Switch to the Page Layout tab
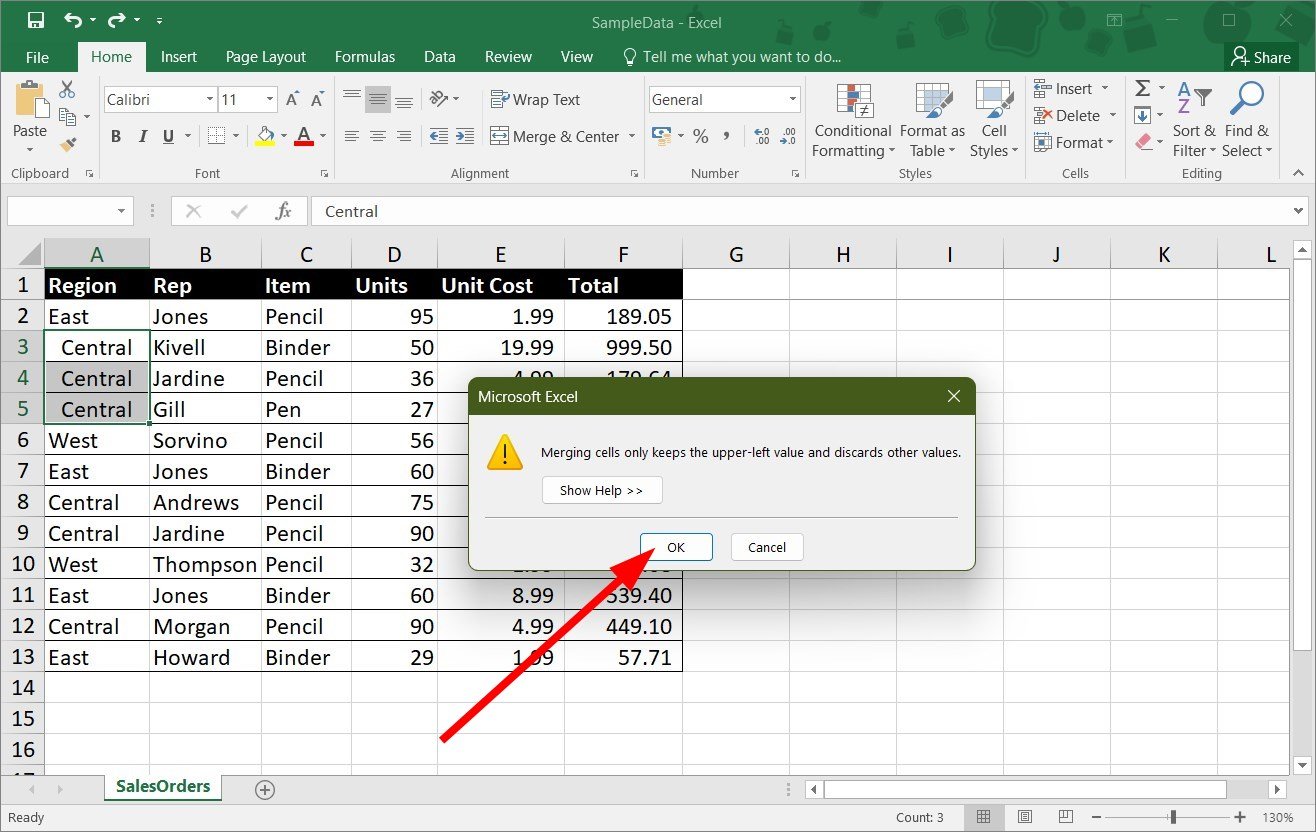The height and width of the screenshot is (832, 1316). tap(266, 57)
